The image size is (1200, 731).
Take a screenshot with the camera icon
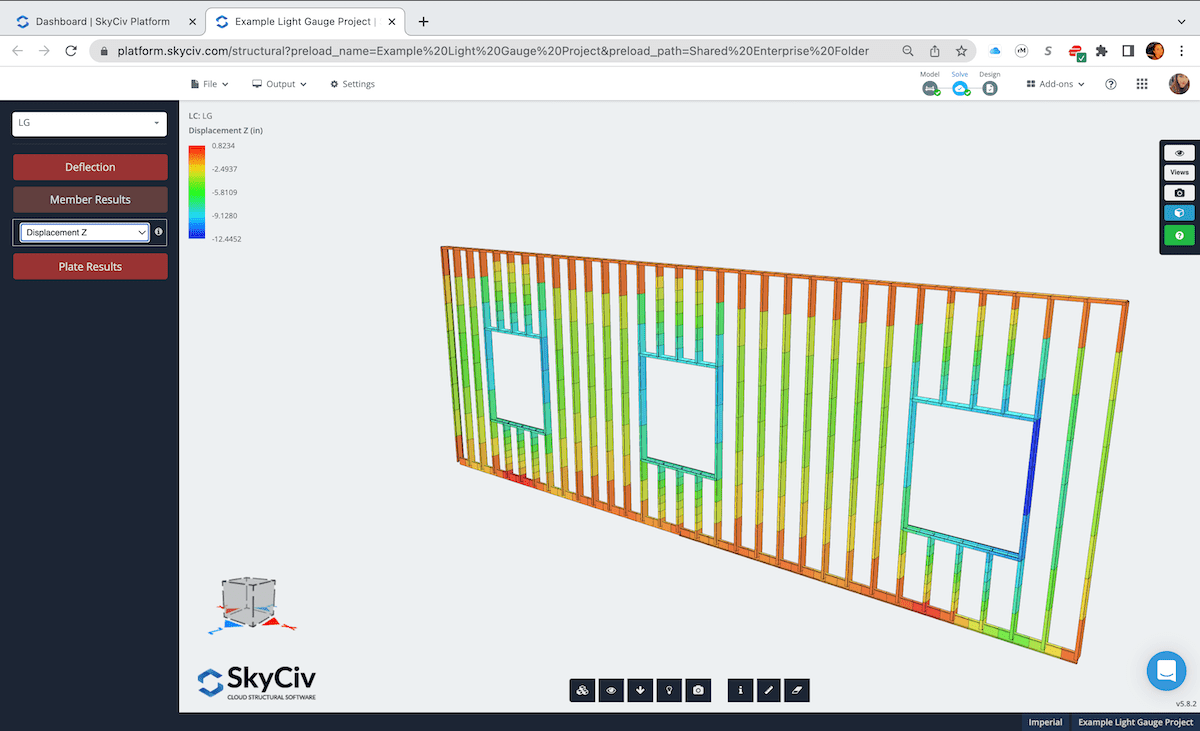pos(698,690)
